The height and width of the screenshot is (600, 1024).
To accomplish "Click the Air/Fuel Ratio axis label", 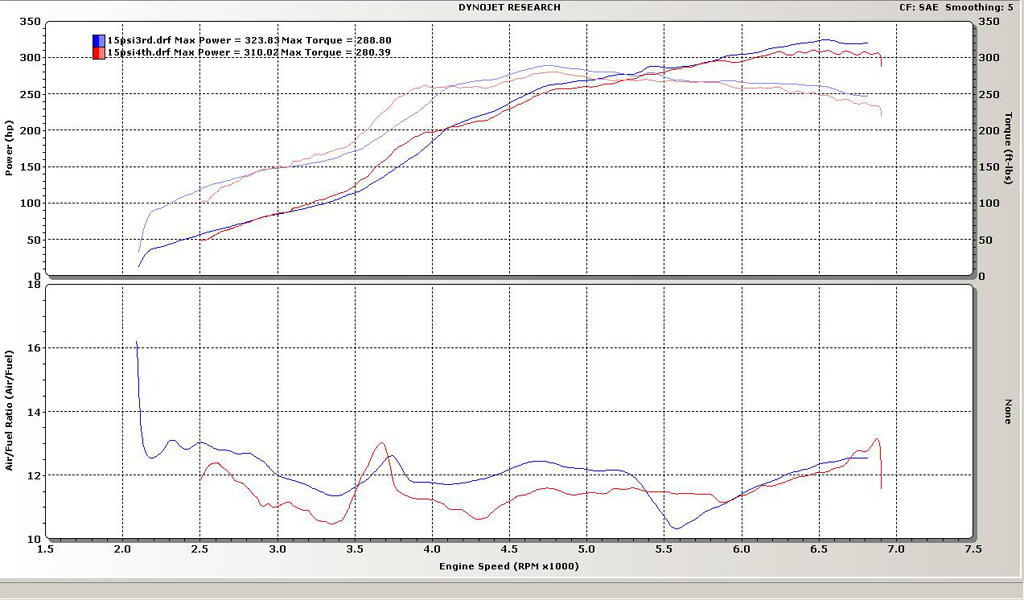I will point(9,410).
